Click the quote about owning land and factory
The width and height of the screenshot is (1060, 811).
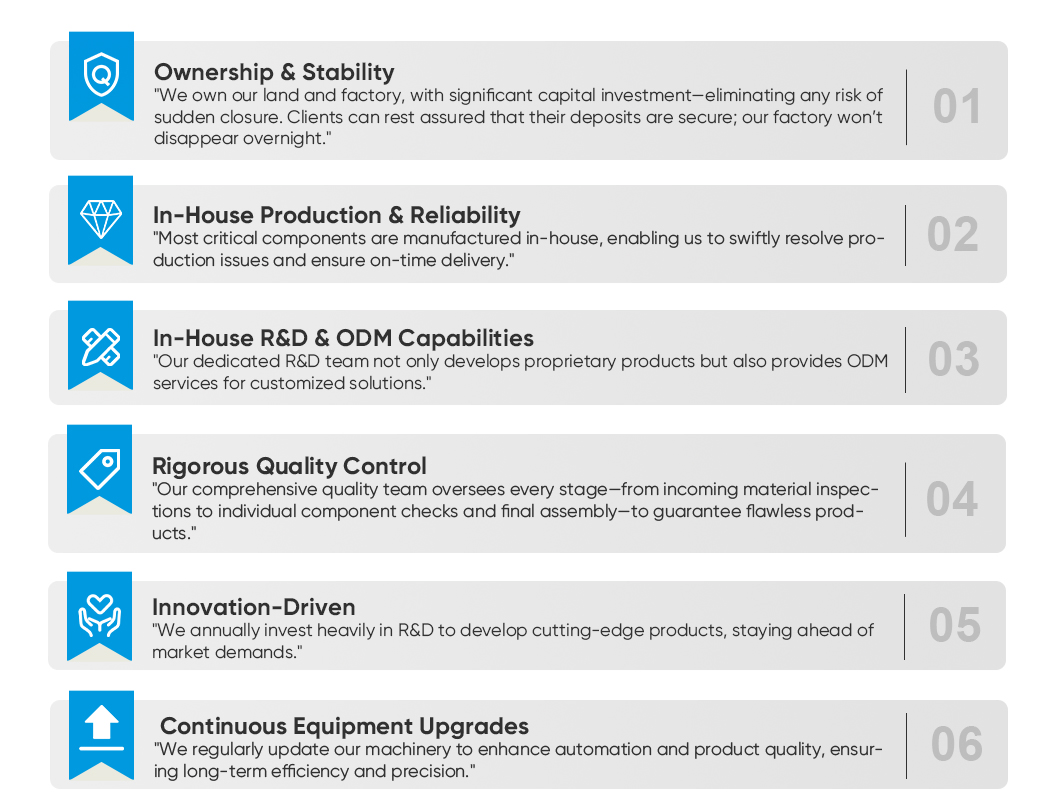pyautogui.click(x=518, y=117)
